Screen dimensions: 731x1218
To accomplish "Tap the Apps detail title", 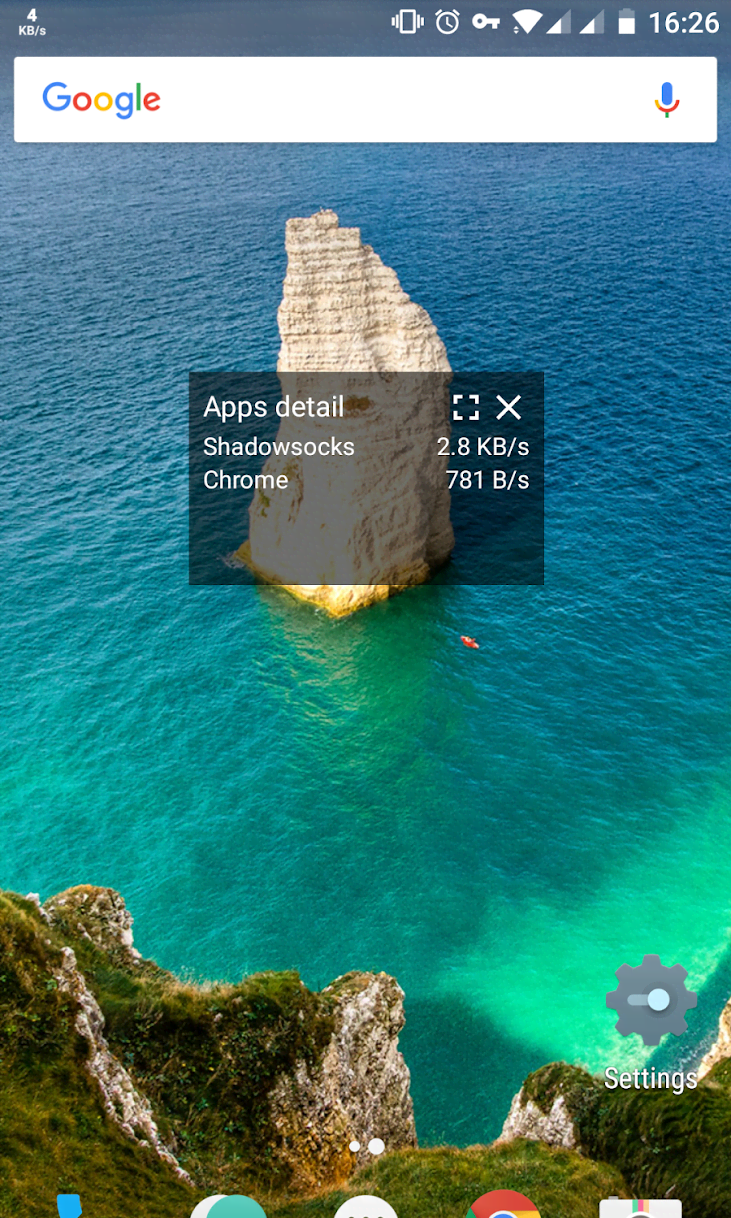I will point(273,407).
